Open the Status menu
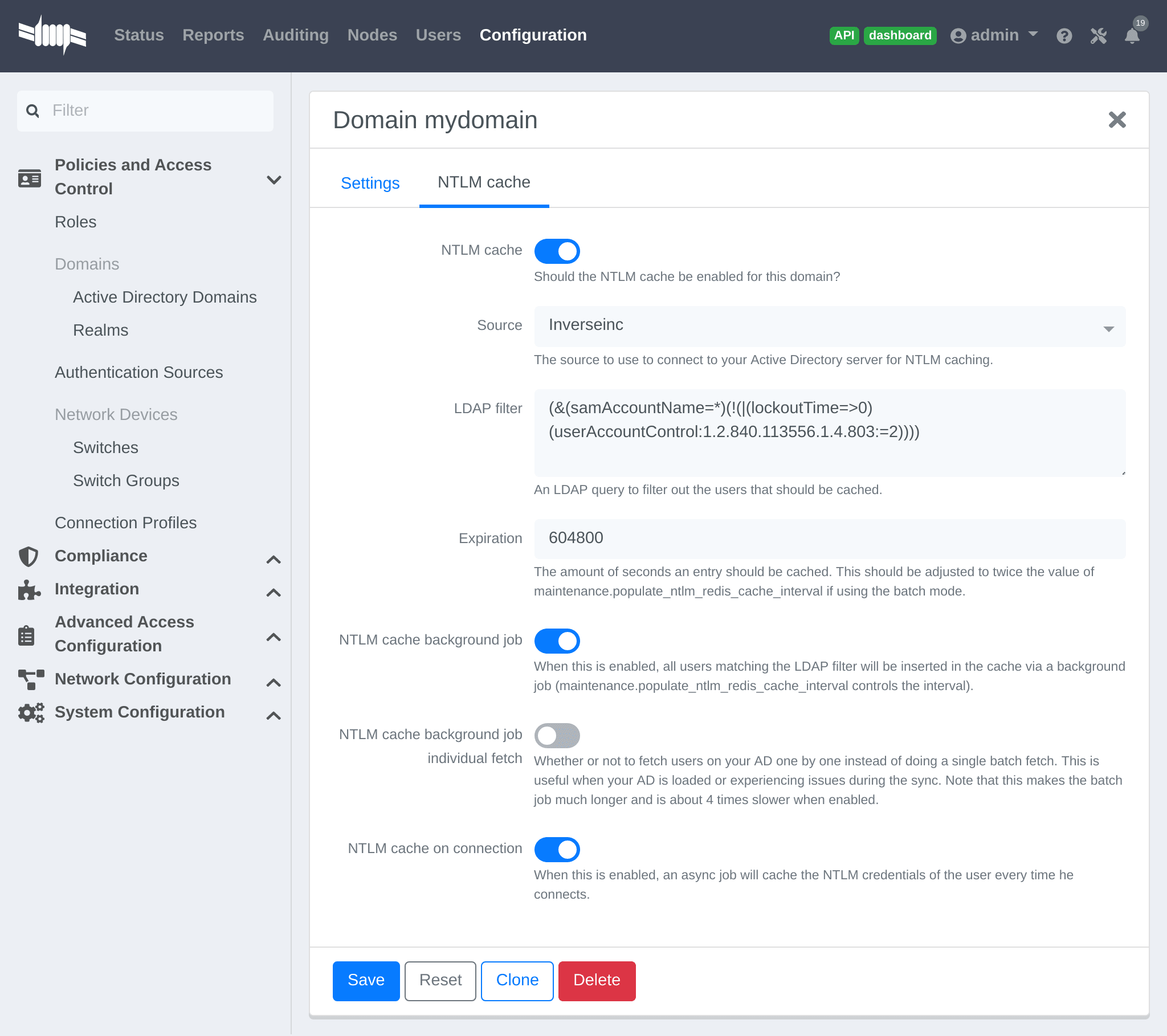Viewport: 1167px width, 1036px height. 138,35
